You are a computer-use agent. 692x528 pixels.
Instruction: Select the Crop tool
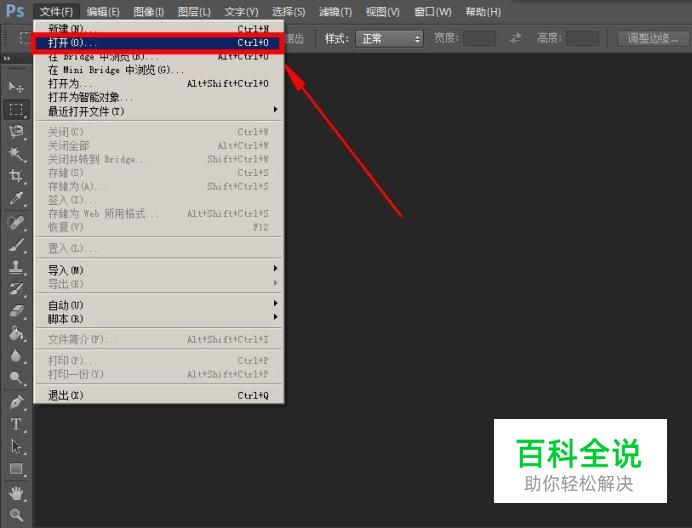point(16,176)
